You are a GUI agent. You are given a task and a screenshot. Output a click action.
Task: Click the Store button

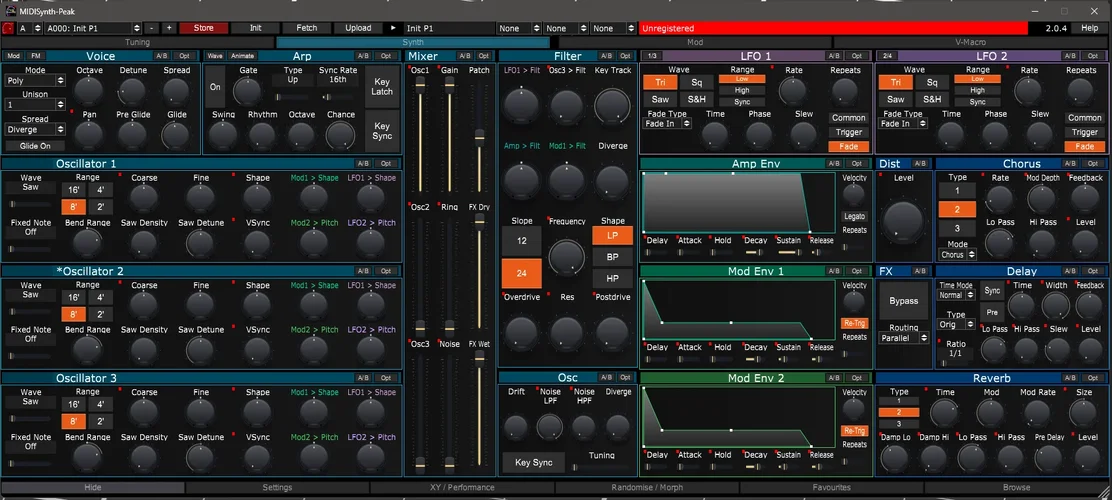click(x=203, y=28)
